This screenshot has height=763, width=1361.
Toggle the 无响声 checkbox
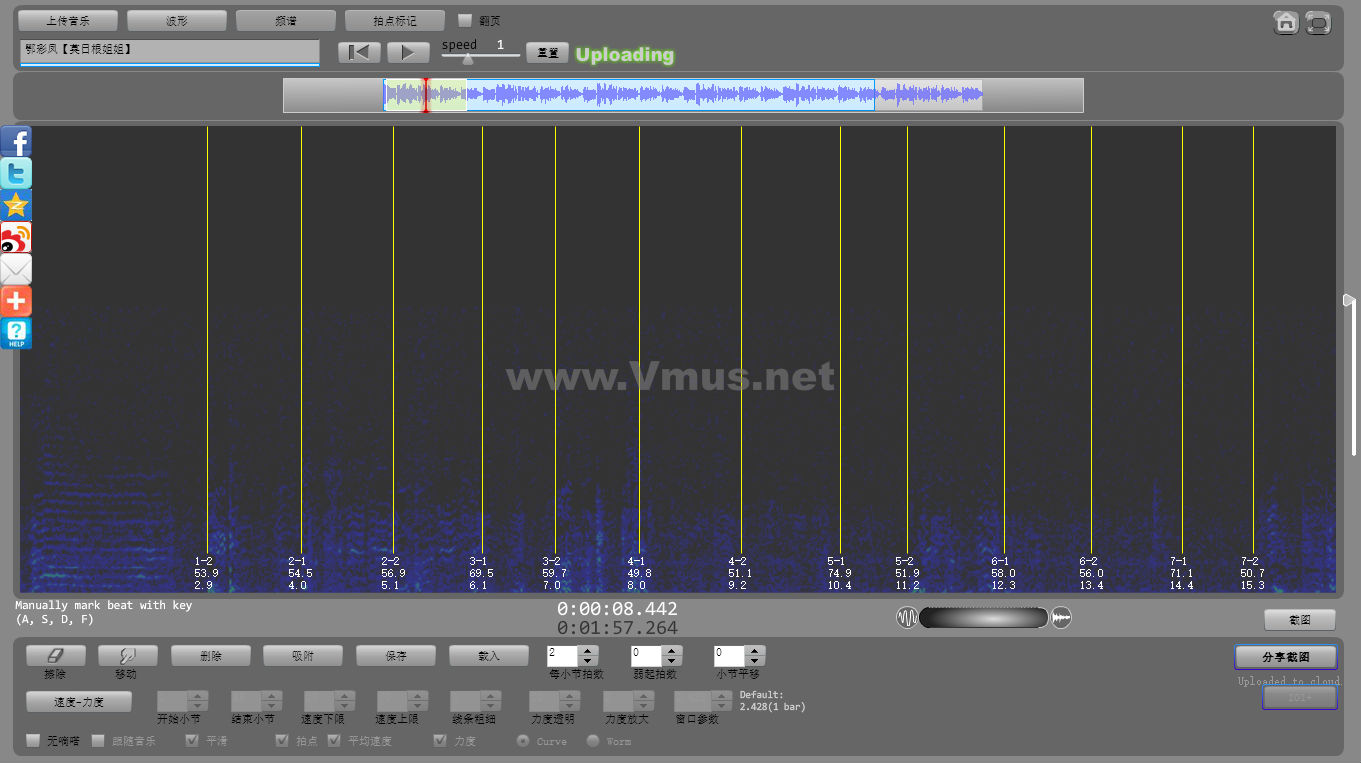34,741
